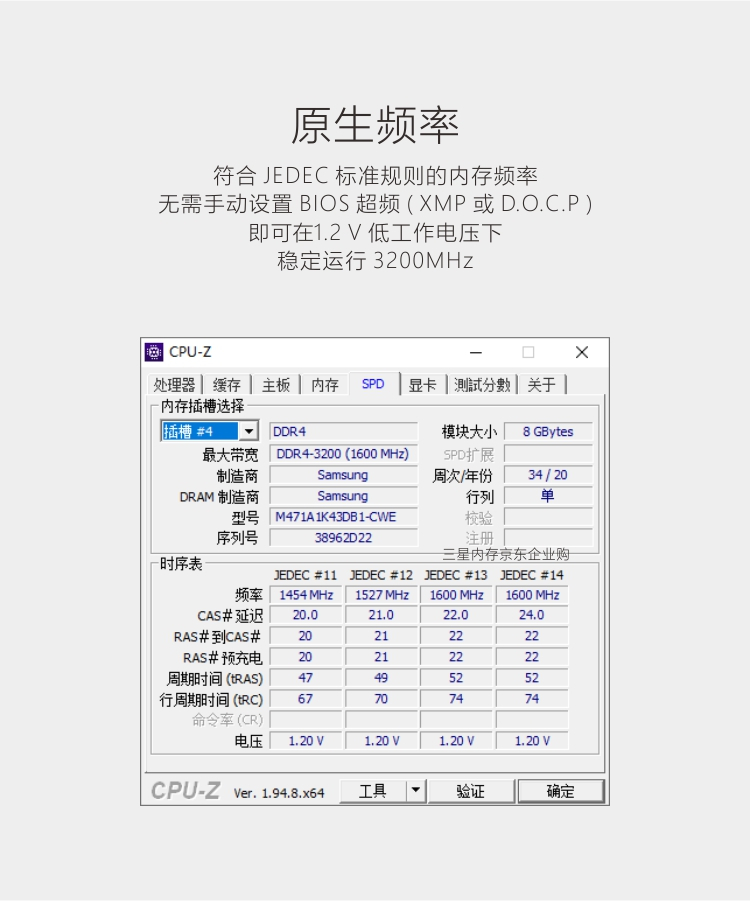The width and height of the screenshot is (750, 901).
Task: Click the disabled maximize button
Action: [528, 352]
